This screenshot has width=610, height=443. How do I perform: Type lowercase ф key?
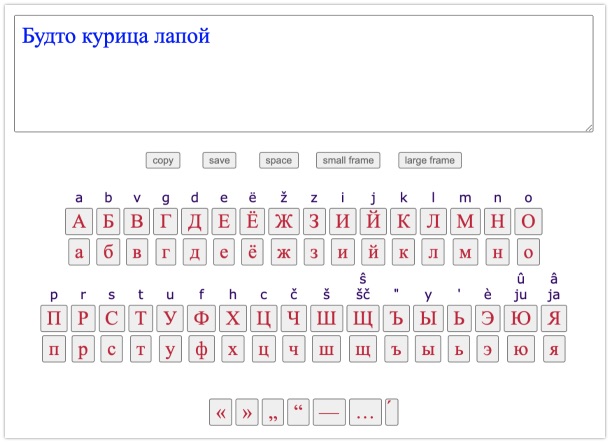pyautogui.click(x=201, y=349)
